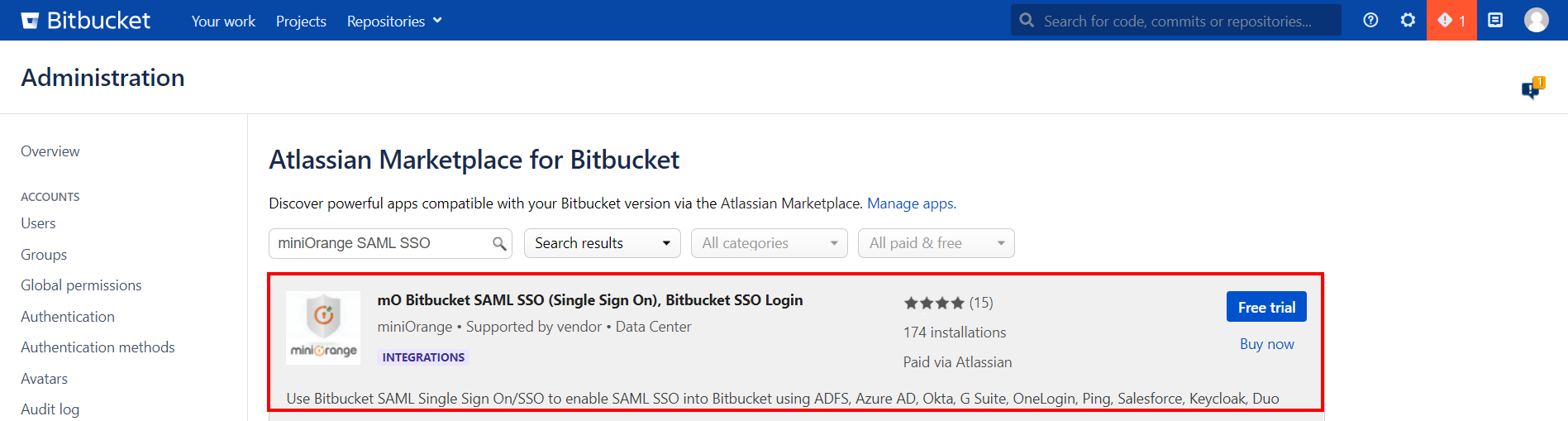Open the inbox icon in the header

tap(1495, 20)
